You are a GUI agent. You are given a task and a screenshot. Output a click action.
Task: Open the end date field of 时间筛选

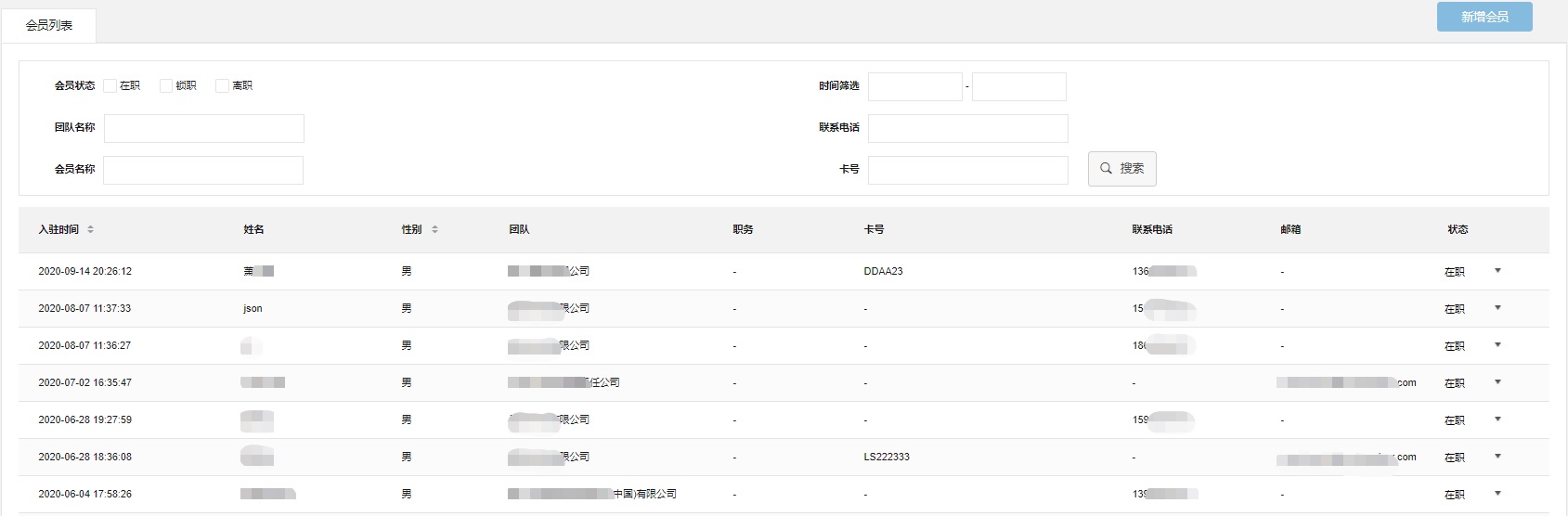(1018, 86)
